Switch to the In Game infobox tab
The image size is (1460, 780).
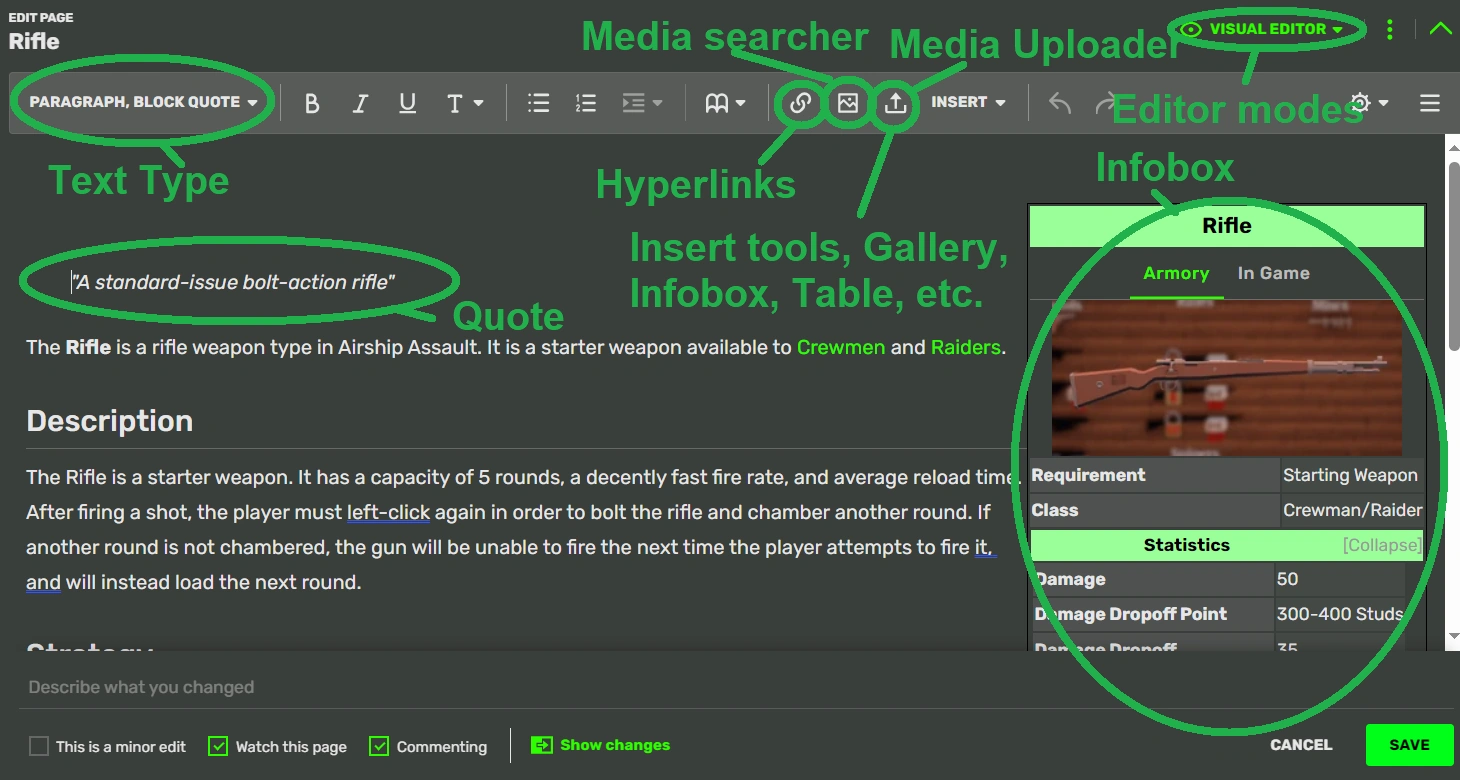(1273, 273)
